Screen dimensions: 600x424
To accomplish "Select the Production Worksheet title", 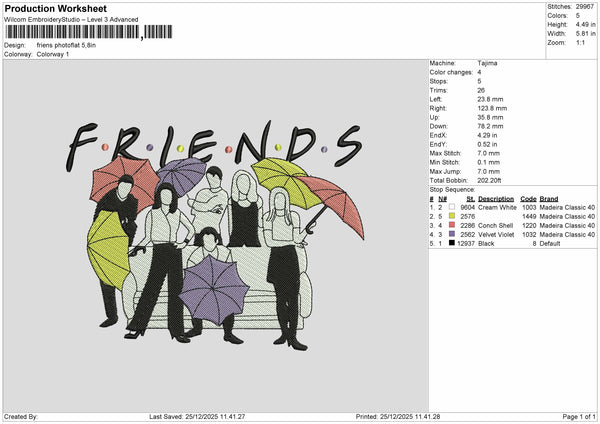I will tap(56, 8).
